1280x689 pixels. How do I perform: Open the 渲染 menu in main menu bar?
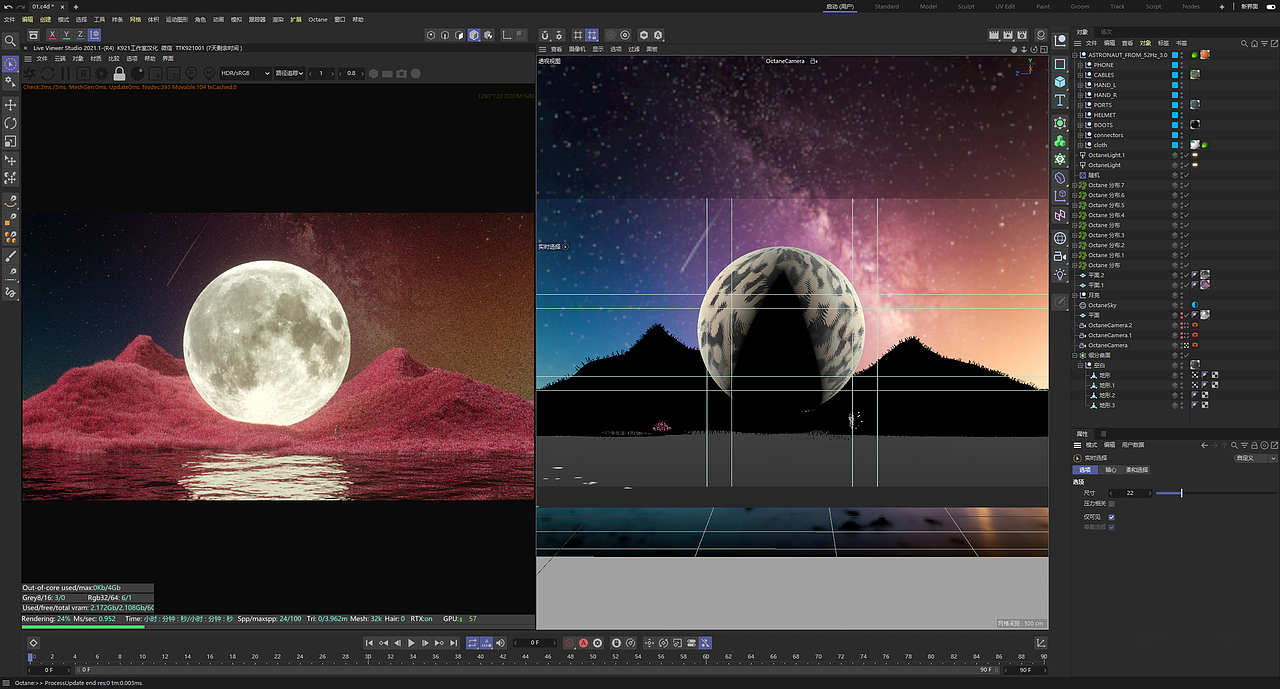click(278, 19)
